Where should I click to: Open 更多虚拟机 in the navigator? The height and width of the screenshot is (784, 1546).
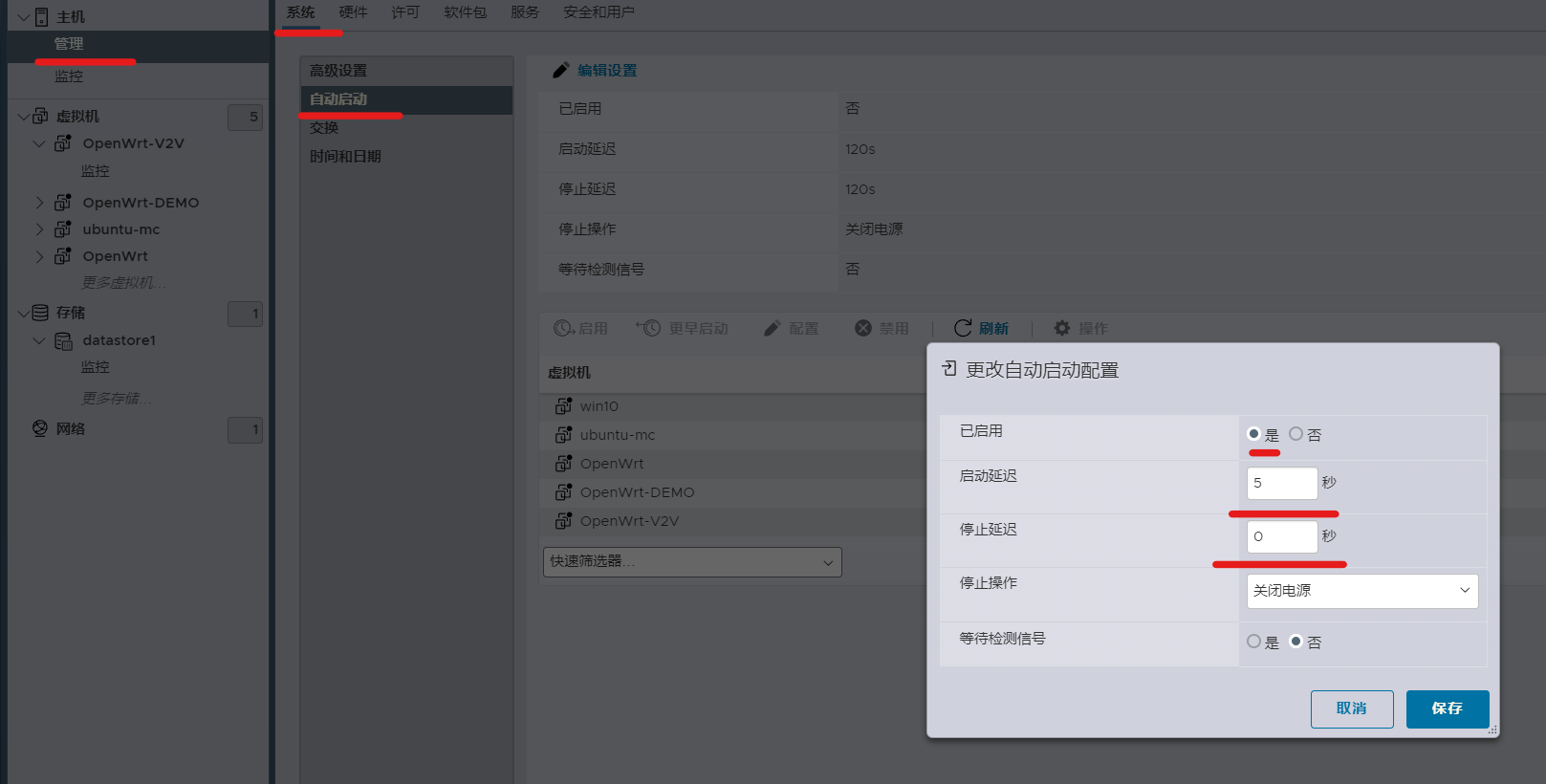point(123,282)
